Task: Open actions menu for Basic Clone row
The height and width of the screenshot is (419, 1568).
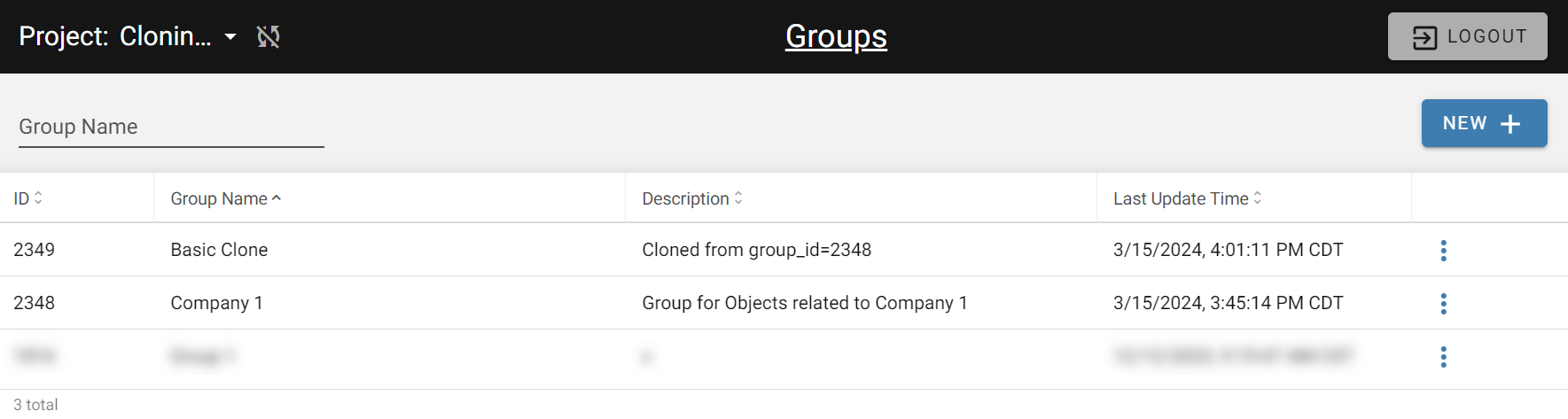Action: click(x=1443, y=251)
